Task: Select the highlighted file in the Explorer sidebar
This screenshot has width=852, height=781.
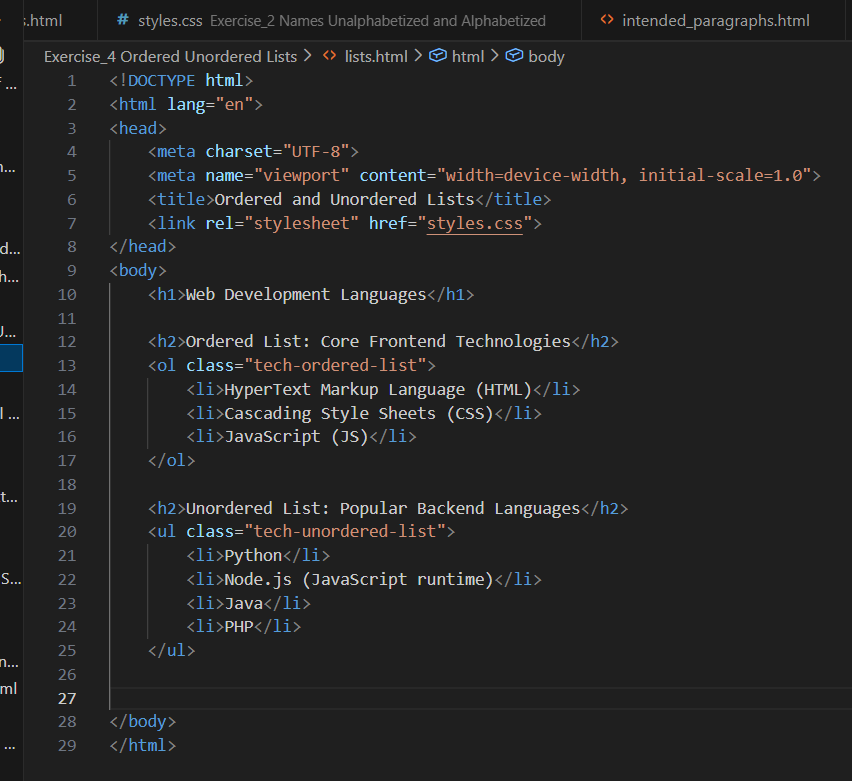Action: [x=11, y=357]
